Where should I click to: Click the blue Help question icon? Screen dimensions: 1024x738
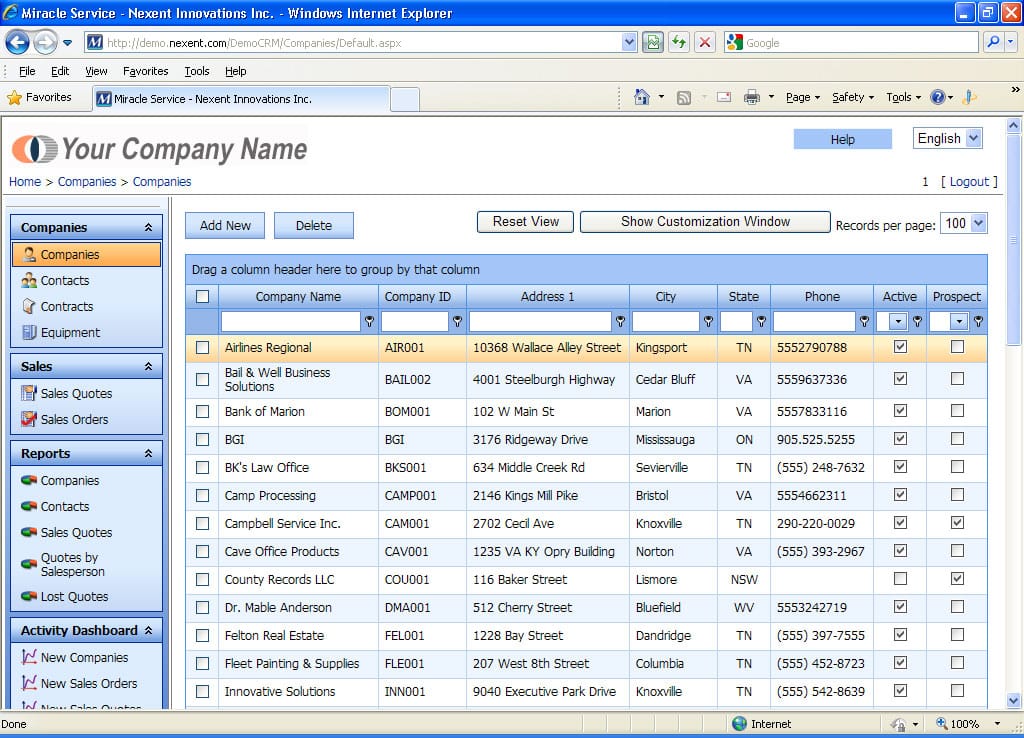click(938, 97)
